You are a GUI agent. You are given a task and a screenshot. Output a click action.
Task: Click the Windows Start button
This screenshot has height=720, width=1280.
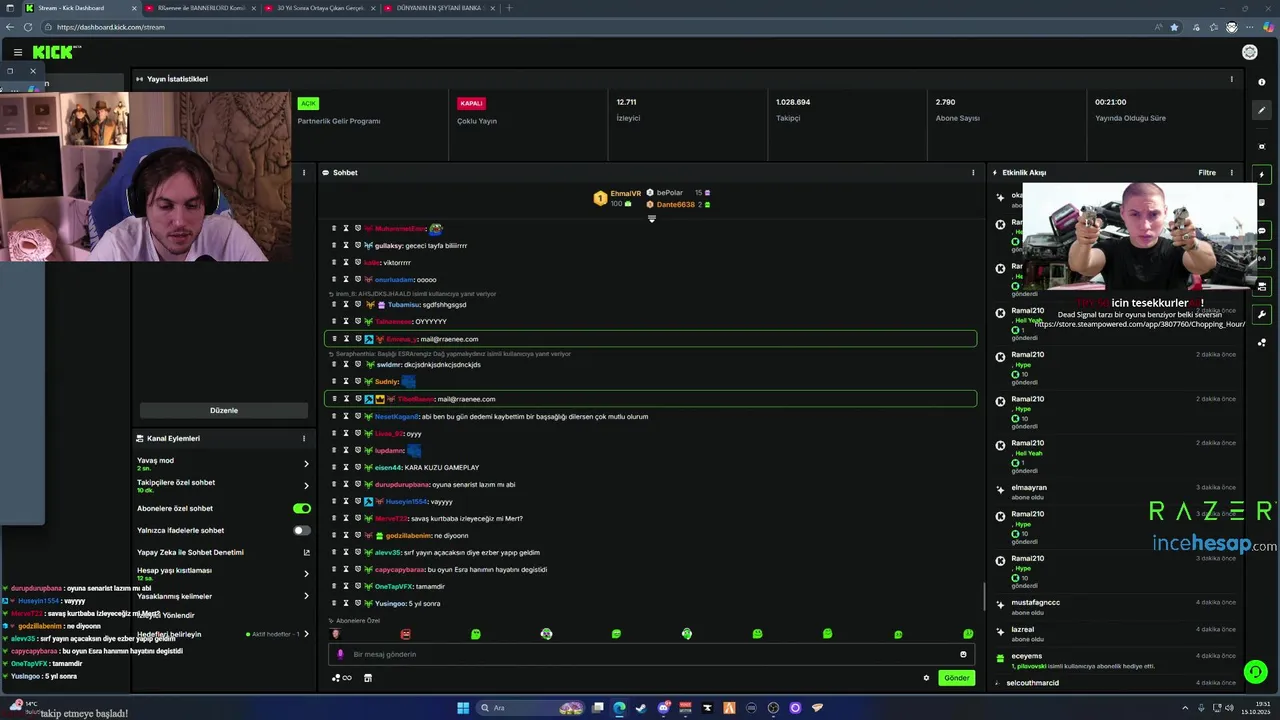point(463,708)
